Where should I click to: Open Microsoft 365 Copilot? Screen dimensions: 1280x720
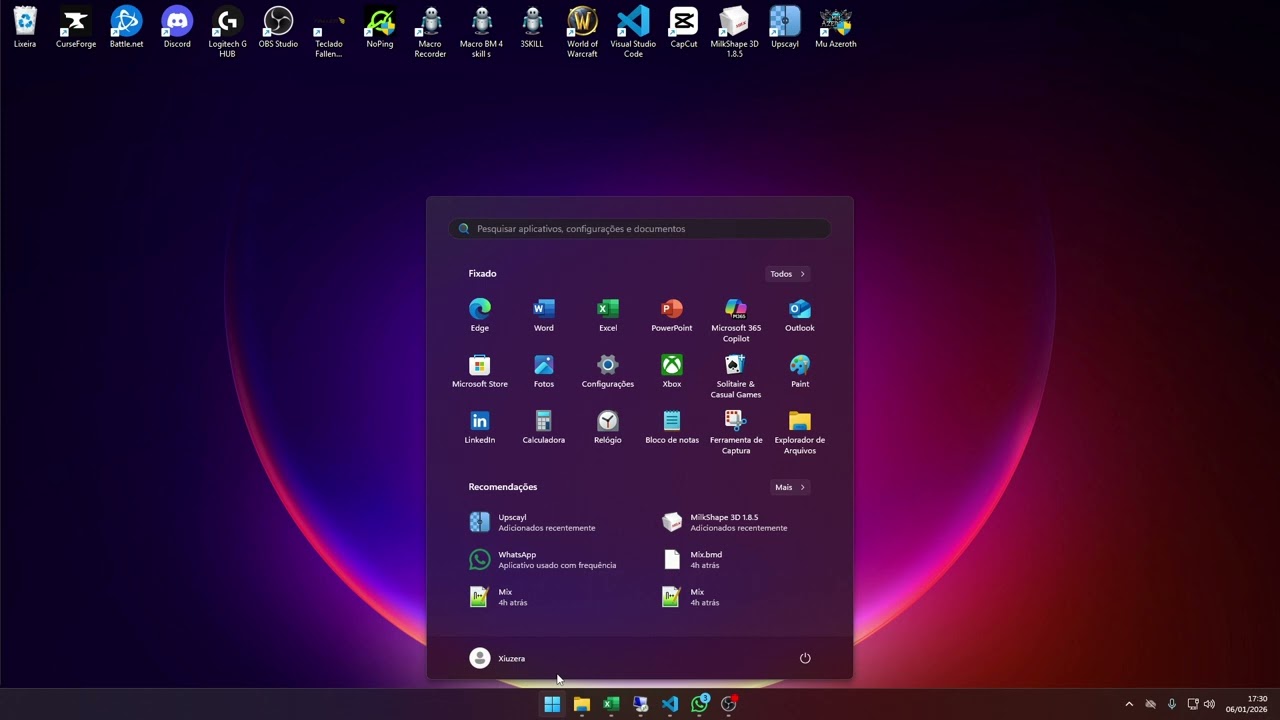(x=736, y=320)
